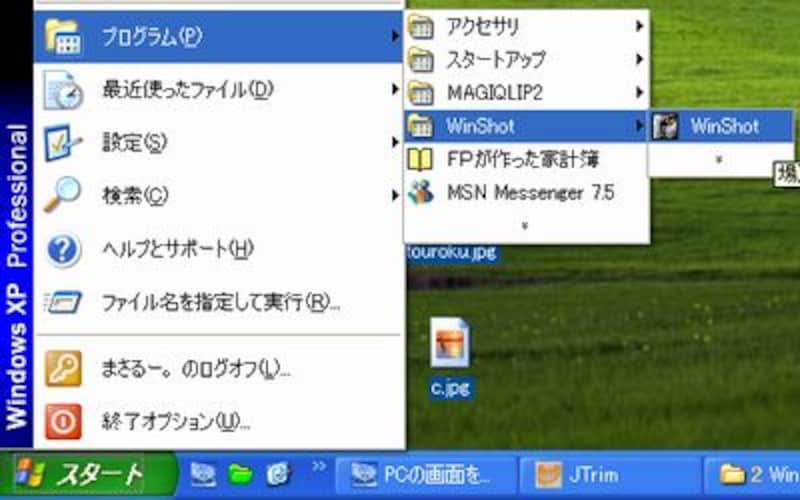Show more items in WinShot flyout

click(720, 159)
